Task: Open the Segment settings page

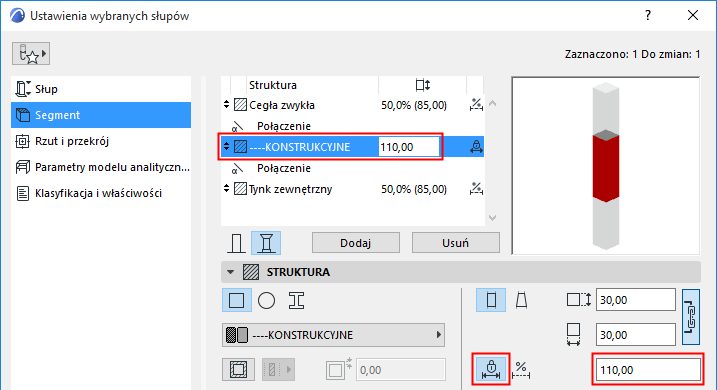Action: click(101, 115)
